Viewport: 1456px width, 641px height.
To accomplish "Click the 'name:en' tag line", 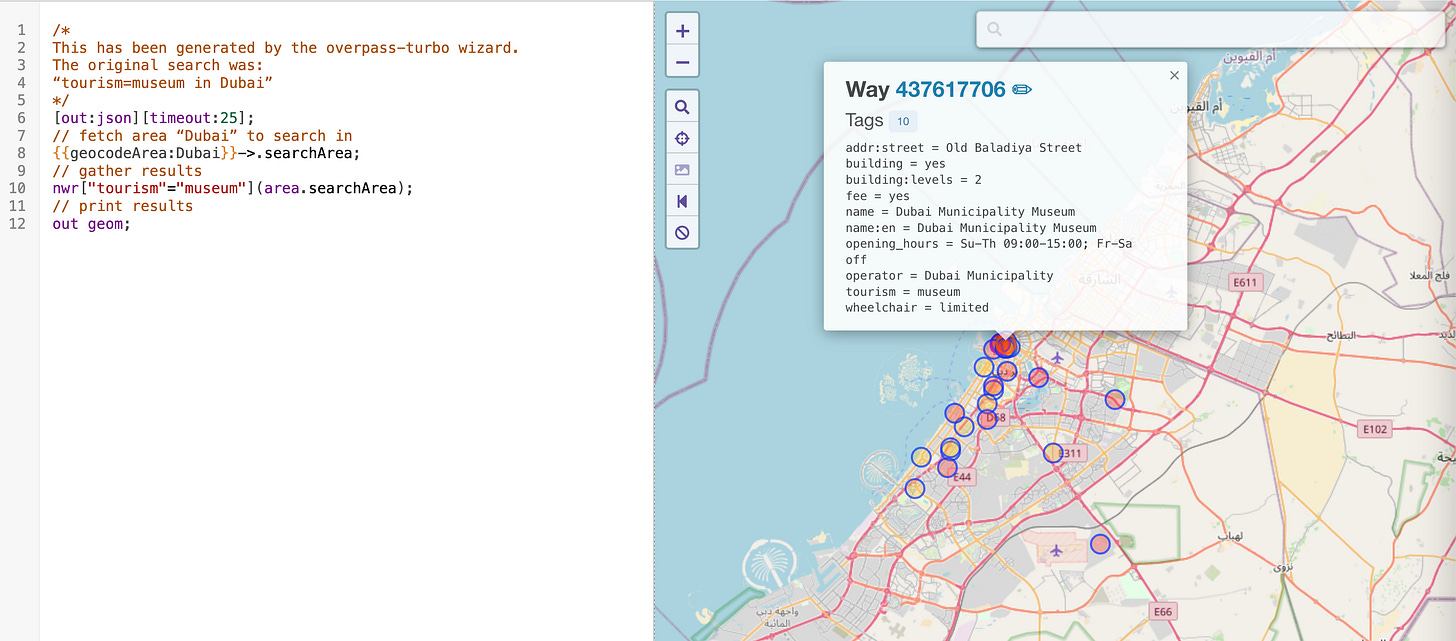I will click(971, 228).
